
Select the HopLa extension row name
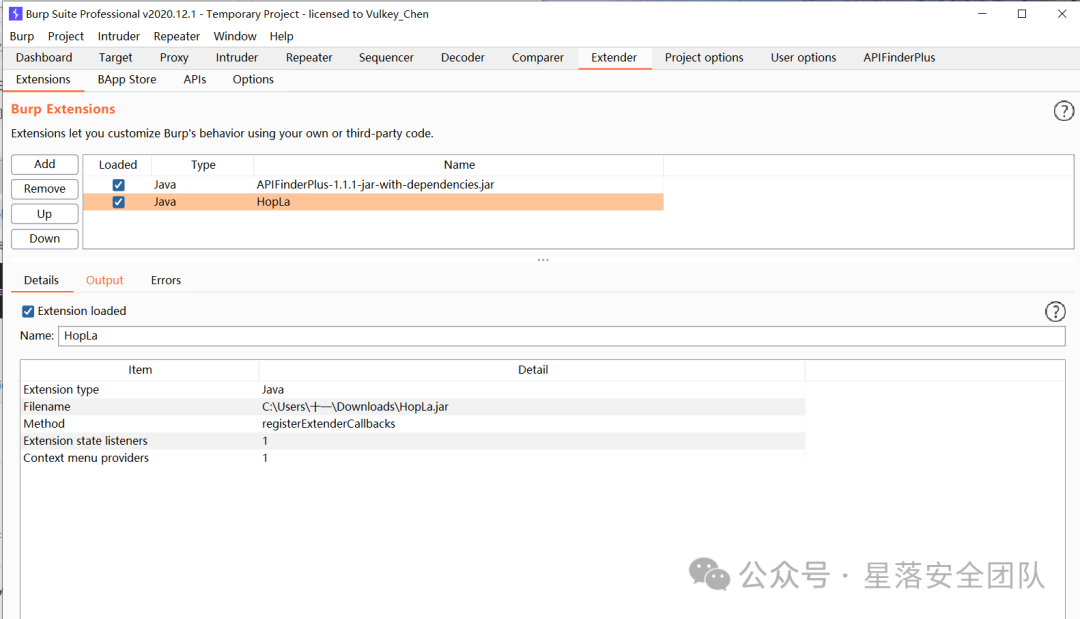(x=273, y=202)
